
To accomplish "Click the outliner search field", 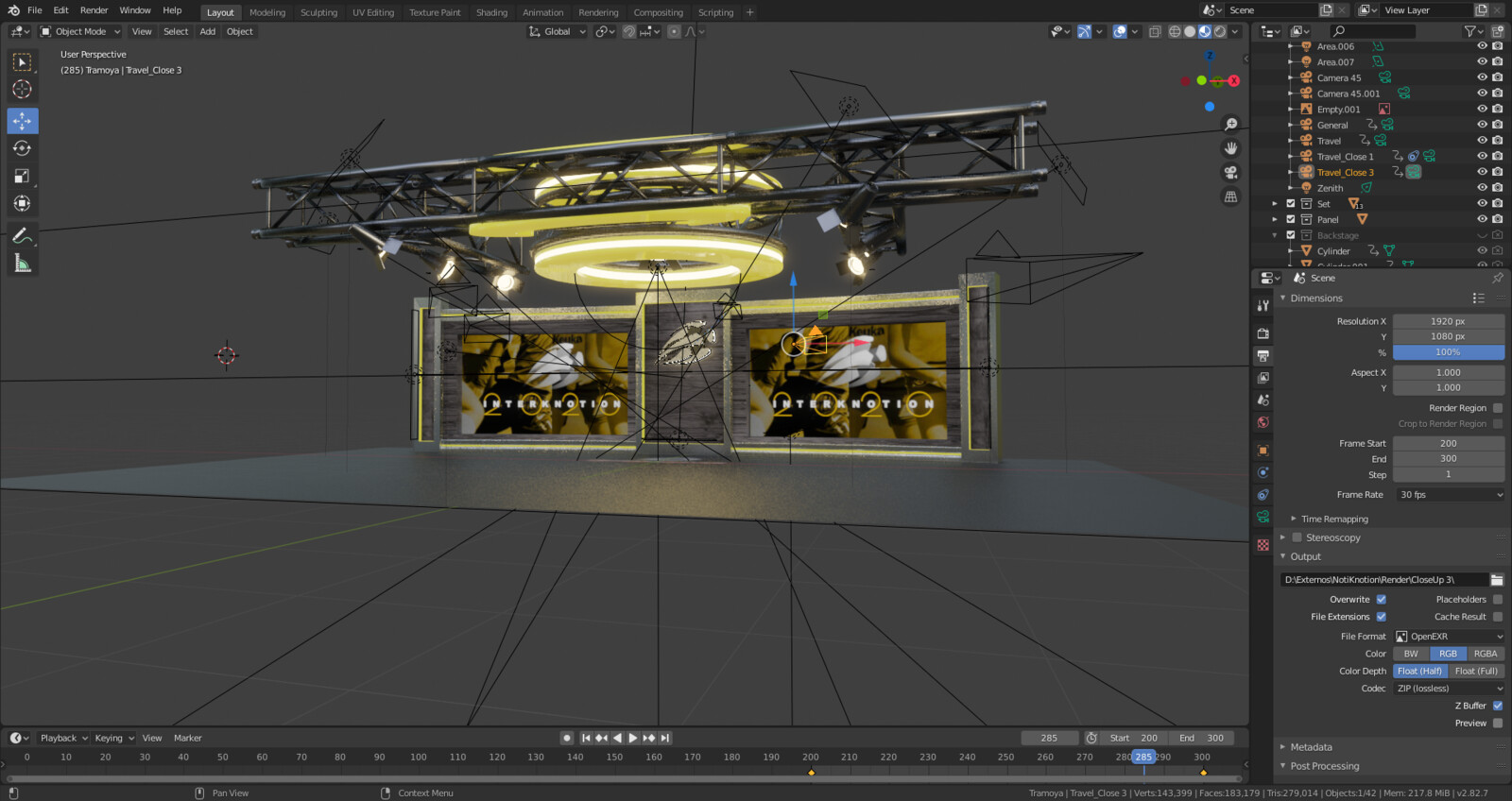I will (x=1373, y=31).
